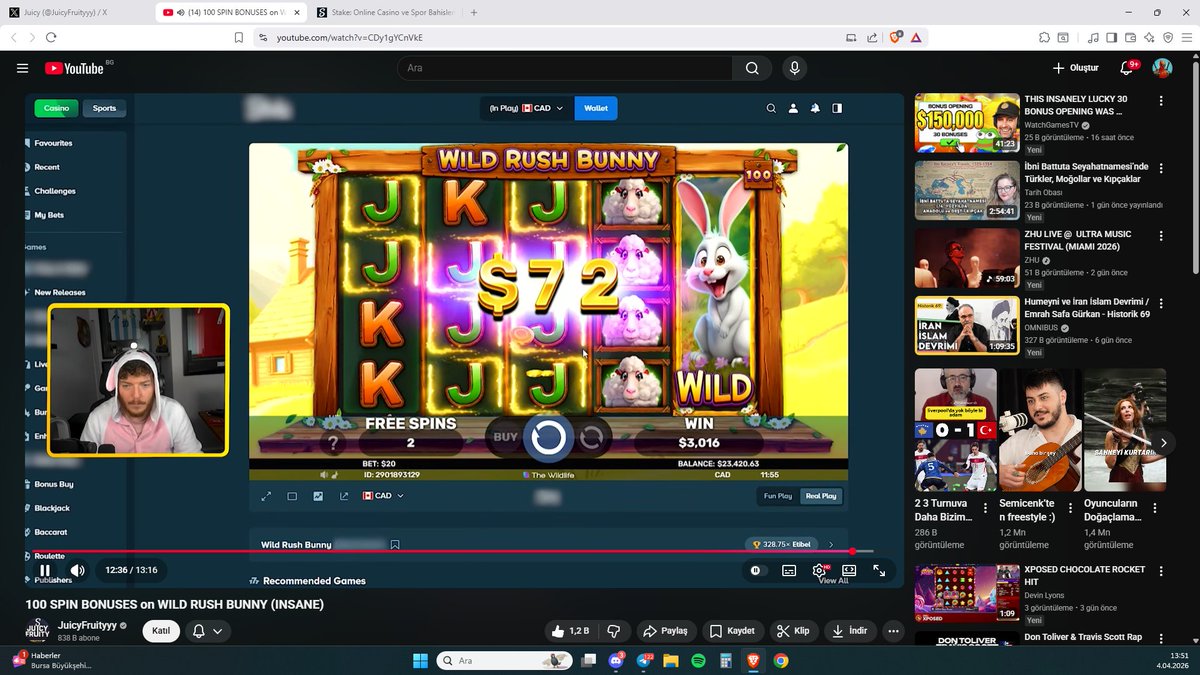1200x675 pixels.
Task: Go back with the browser back arrow
Action: tap(14, 37)
